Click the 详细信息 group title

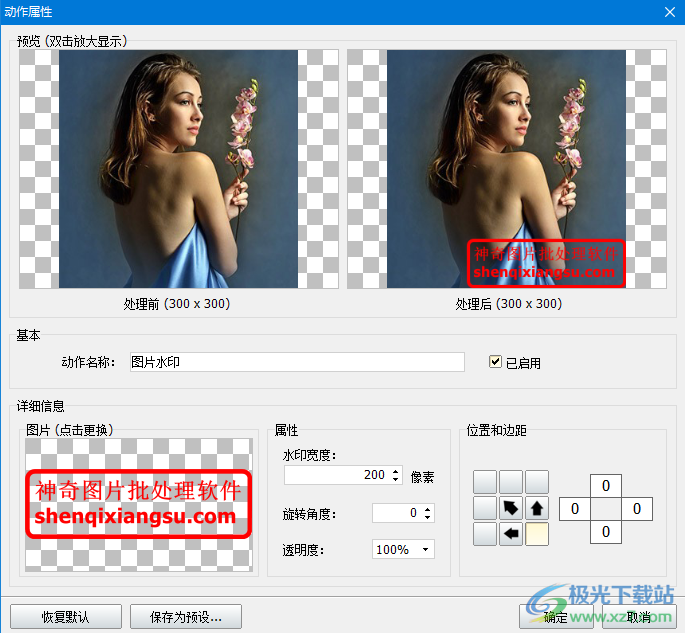pos(41,406)
